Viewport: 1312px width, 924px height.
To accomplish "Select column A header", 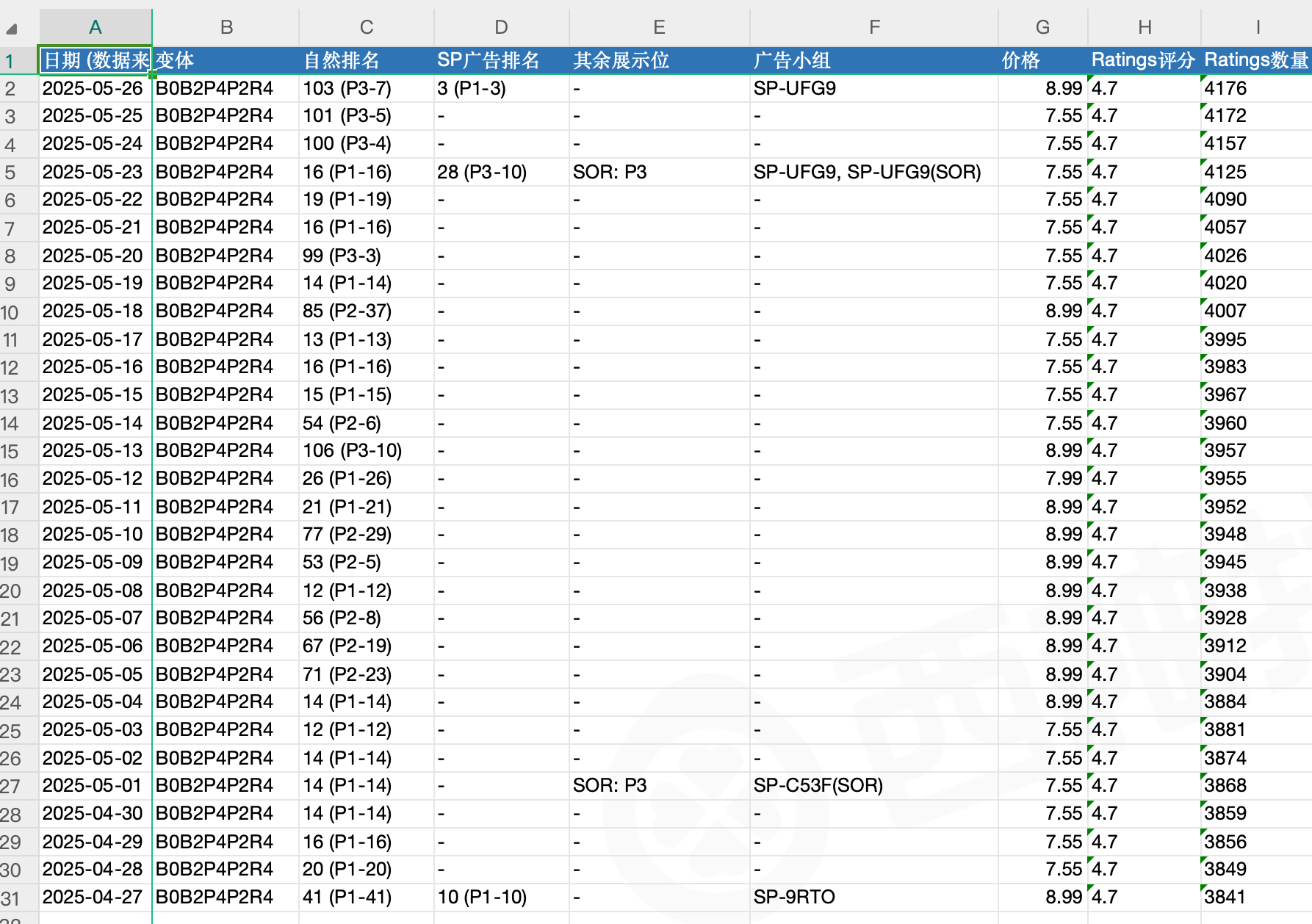I will coord(95,27).
